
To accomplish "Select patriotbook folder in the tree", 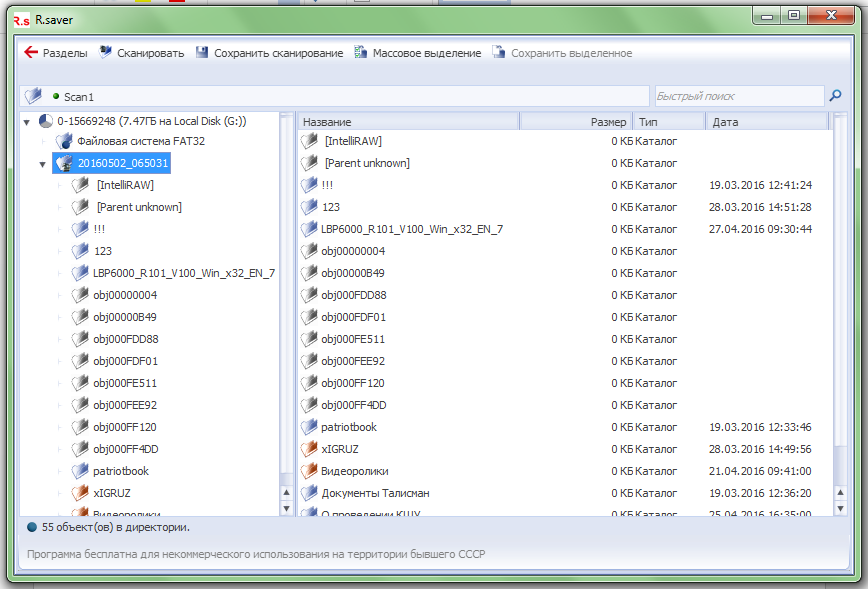I will 121,471.
